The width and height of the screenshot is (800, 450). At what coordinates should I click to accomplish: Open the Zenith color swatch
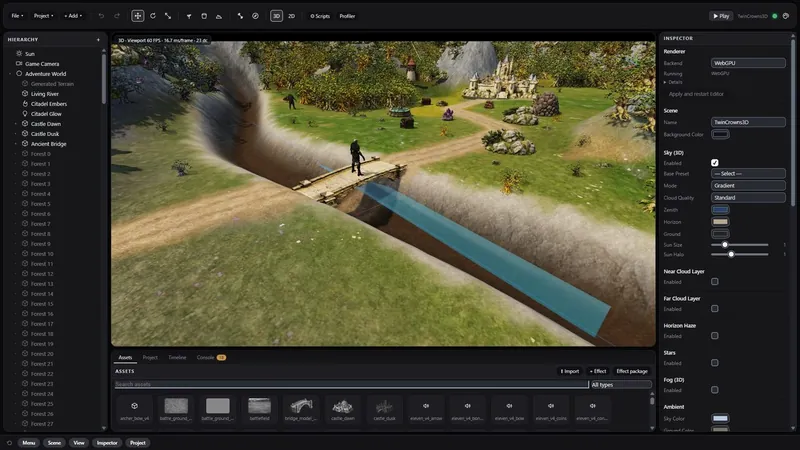coord(720,210)
